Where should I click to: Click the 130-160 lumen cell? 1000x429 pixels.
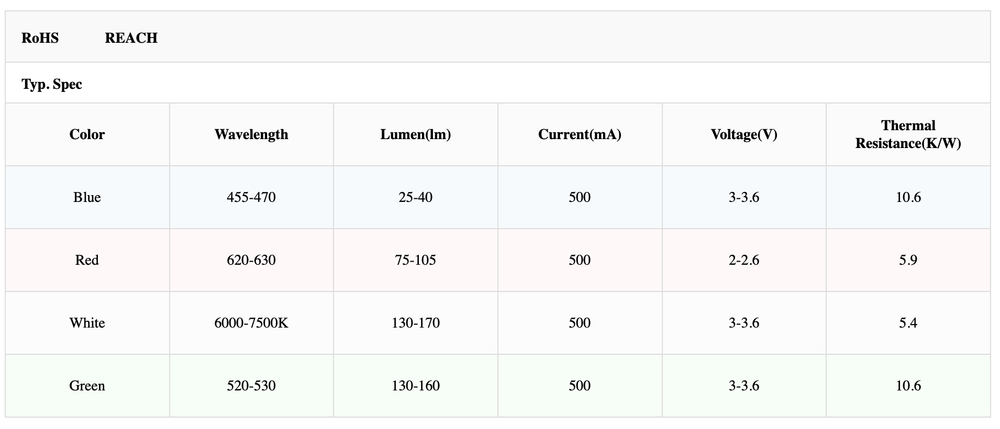(x=416, y=386)
